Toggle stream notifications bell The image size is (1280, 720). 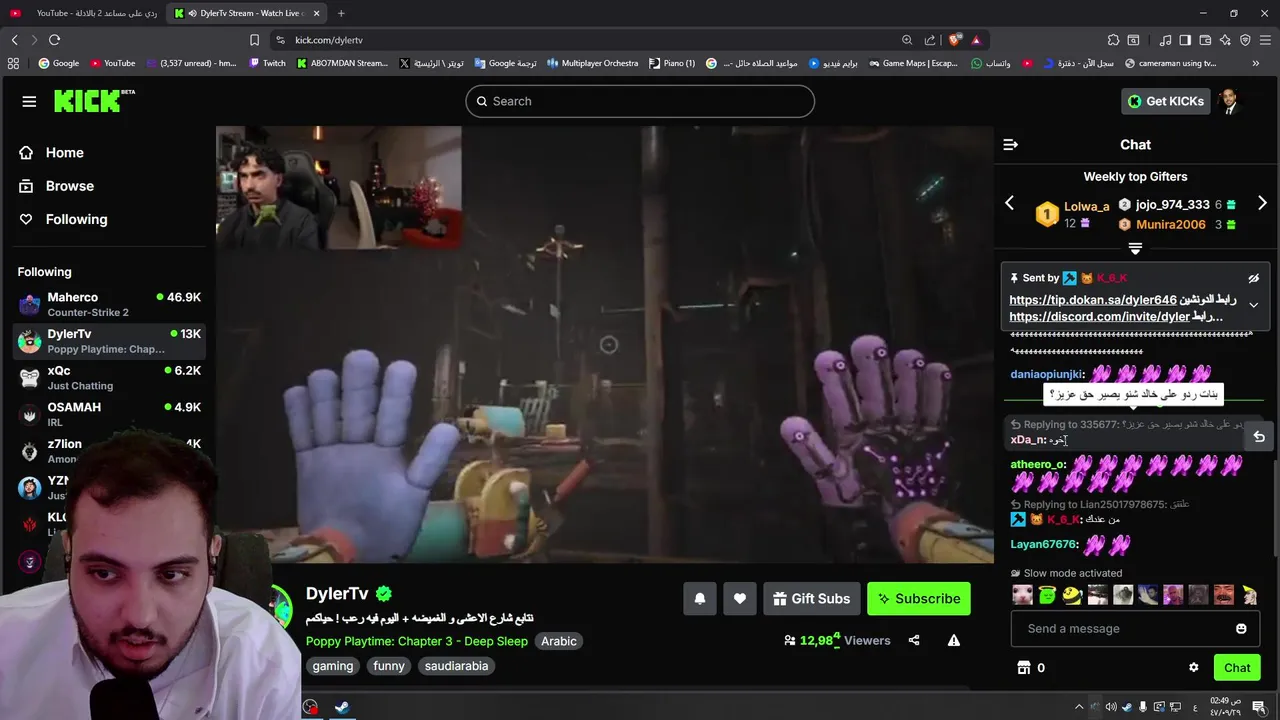click(700, 599)
